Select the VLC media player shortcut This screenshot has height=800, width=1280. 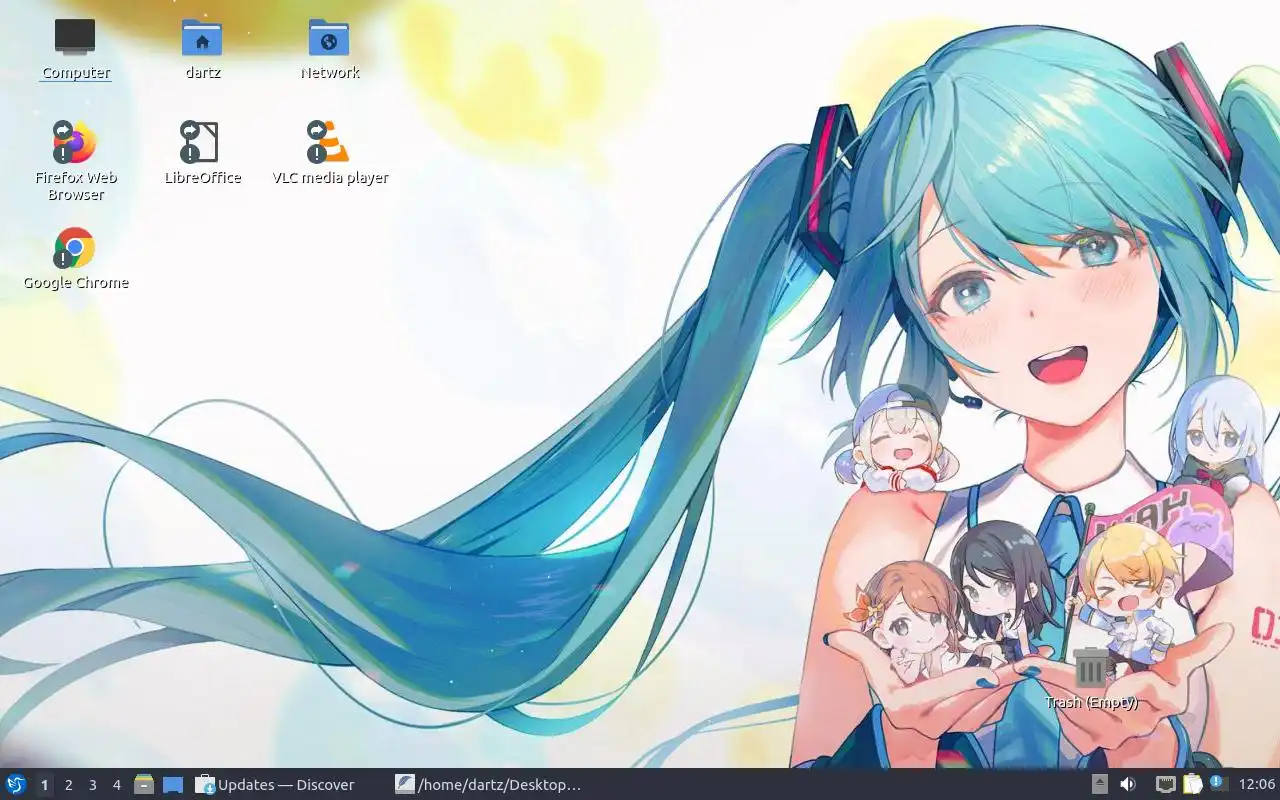pos(330,152)
